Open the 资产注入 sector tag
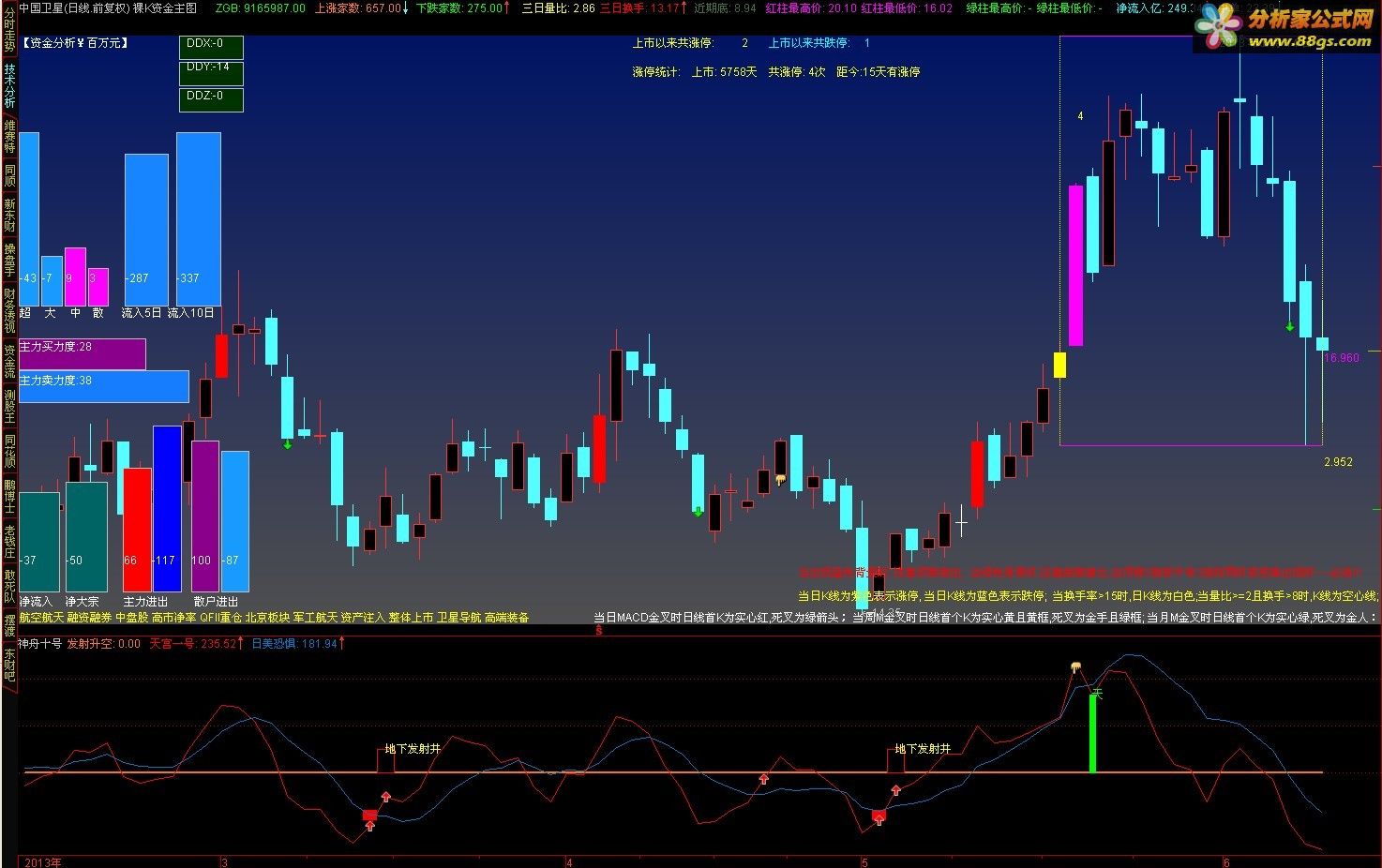The height and width of the screenshot is (868, 1382). (x=363, y=618)
